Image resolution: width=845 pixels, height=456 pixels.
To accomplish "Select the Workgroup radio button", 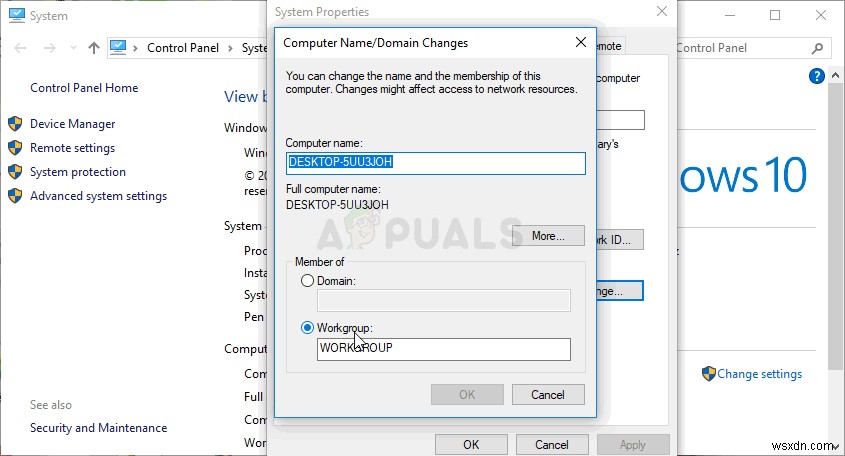I will click(x=307, y=328).
